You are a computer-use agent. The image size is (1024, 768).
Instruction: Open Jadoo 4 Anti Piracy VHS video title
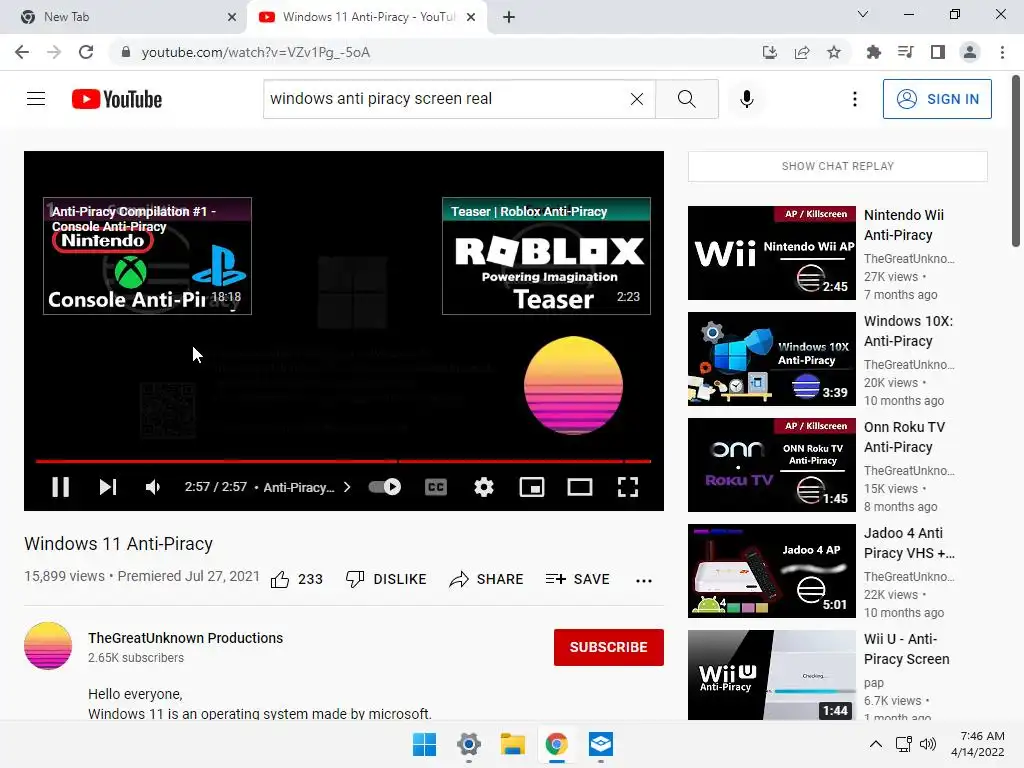tap(909, 543)
